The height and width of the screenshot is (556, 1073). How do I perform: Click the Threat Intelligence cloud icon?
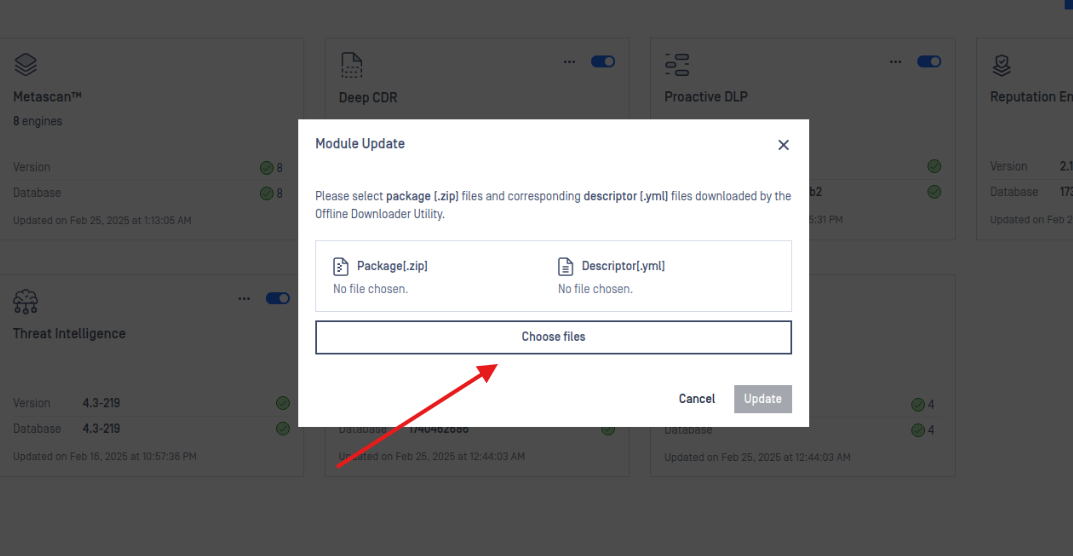click(x=26, y=301)
